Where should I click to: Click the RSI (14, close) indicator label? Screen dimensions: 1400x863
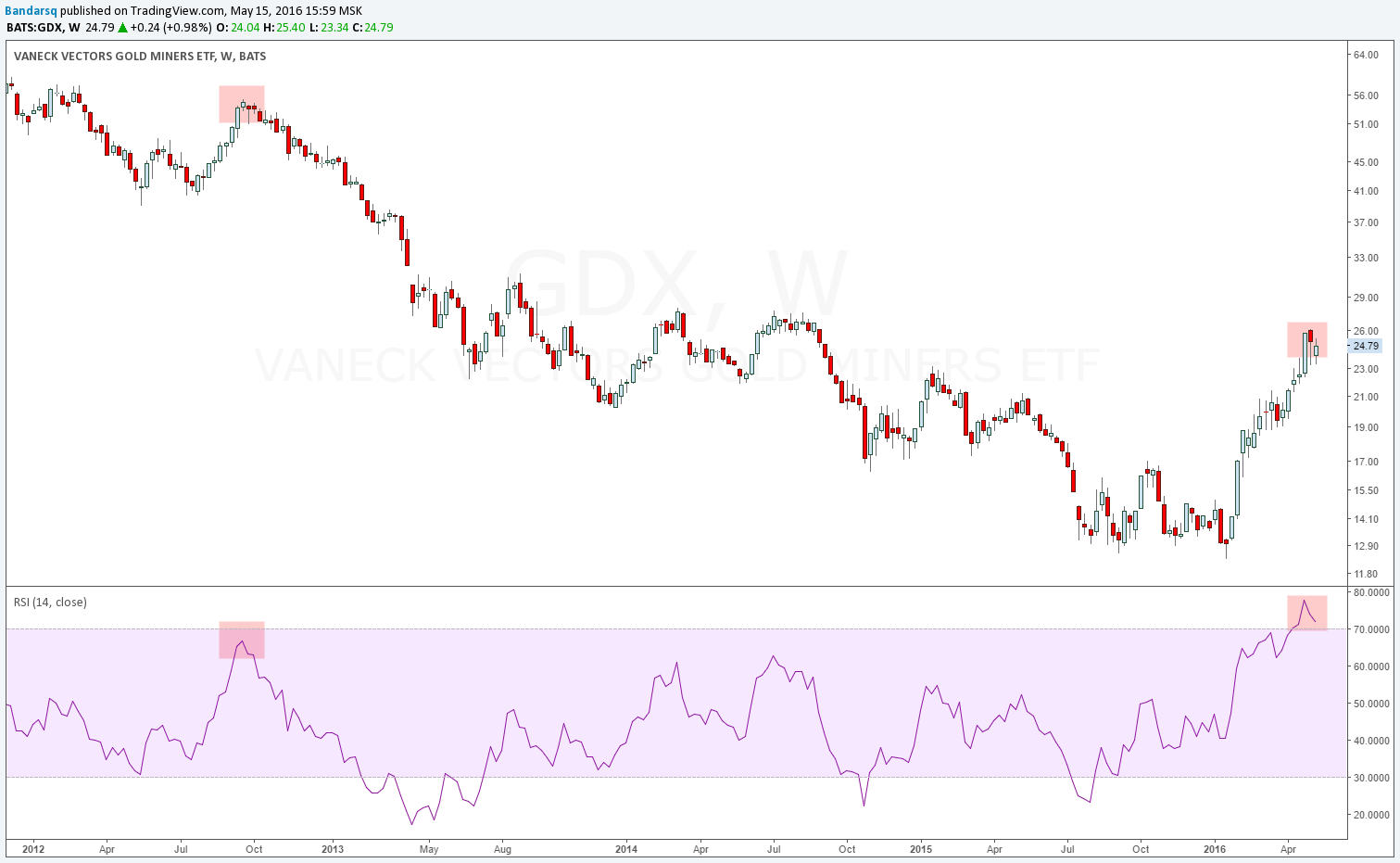(x=50, y=603)
